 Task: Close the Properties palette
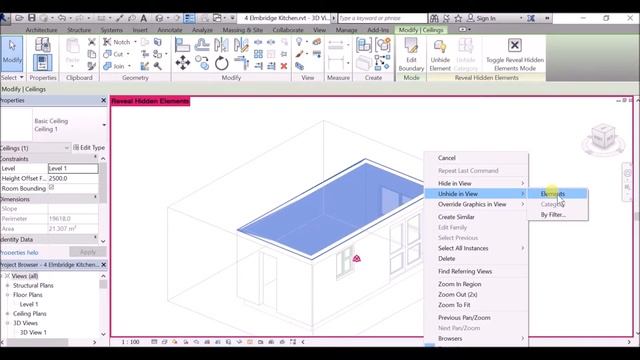pos(103,100)
